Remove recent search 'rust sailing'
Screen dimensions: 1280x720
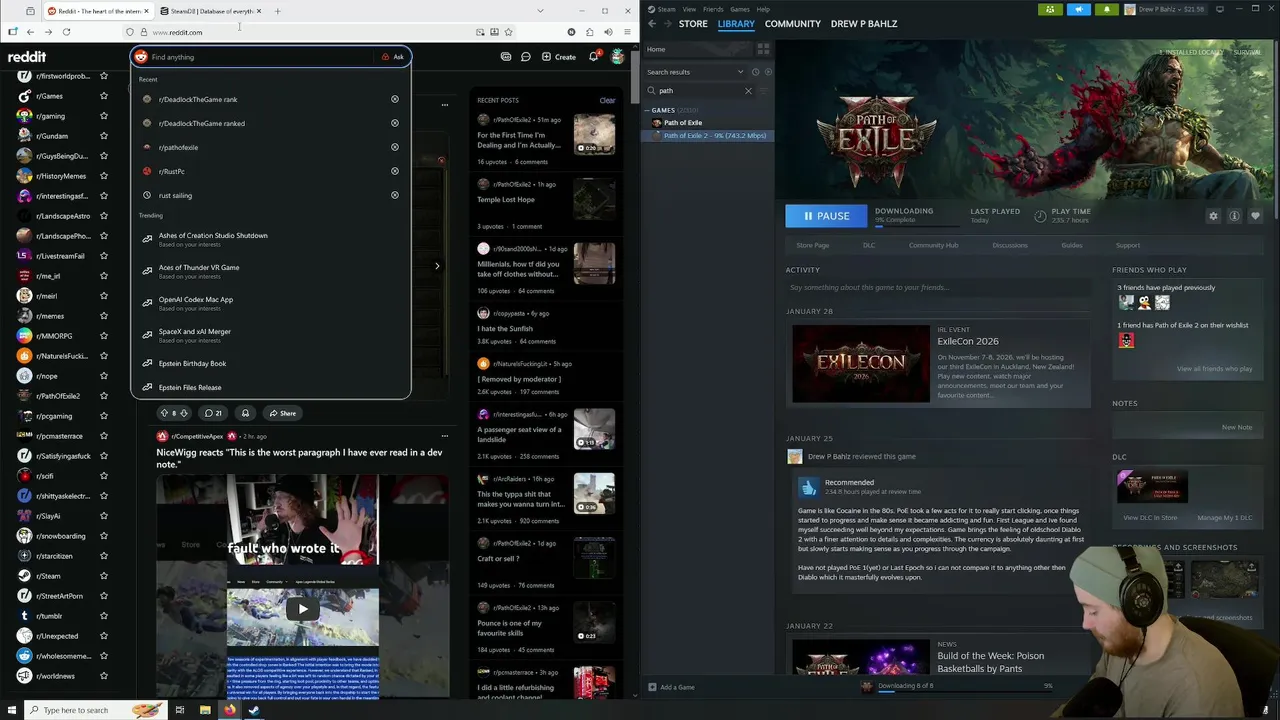[x=395, y=195]
